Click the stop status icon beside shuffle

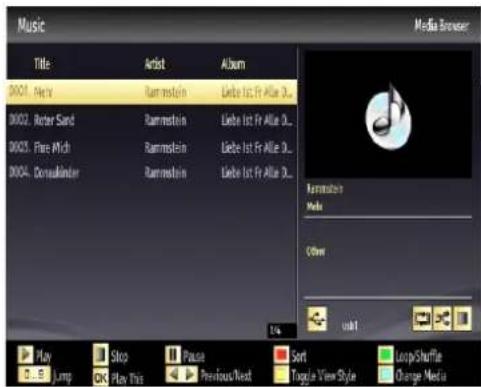point(462,319)
